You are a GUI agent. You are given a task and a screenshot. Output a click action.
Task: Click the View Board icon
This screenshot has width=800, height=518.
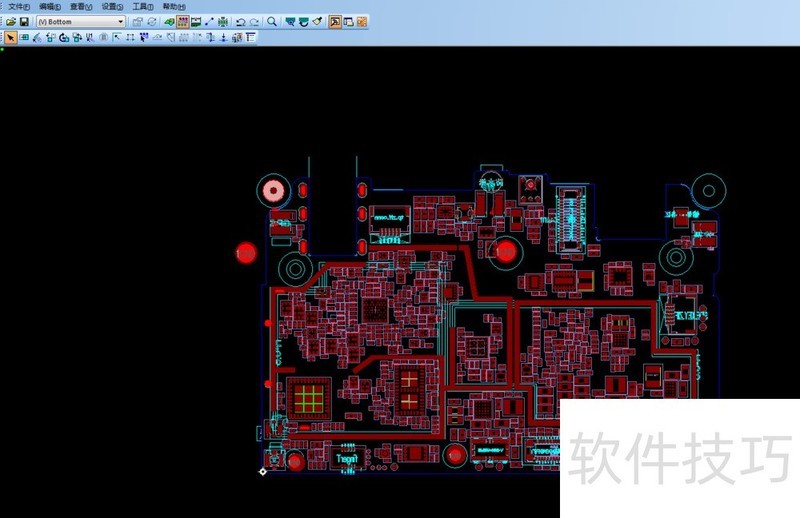(x=290, y=22)
